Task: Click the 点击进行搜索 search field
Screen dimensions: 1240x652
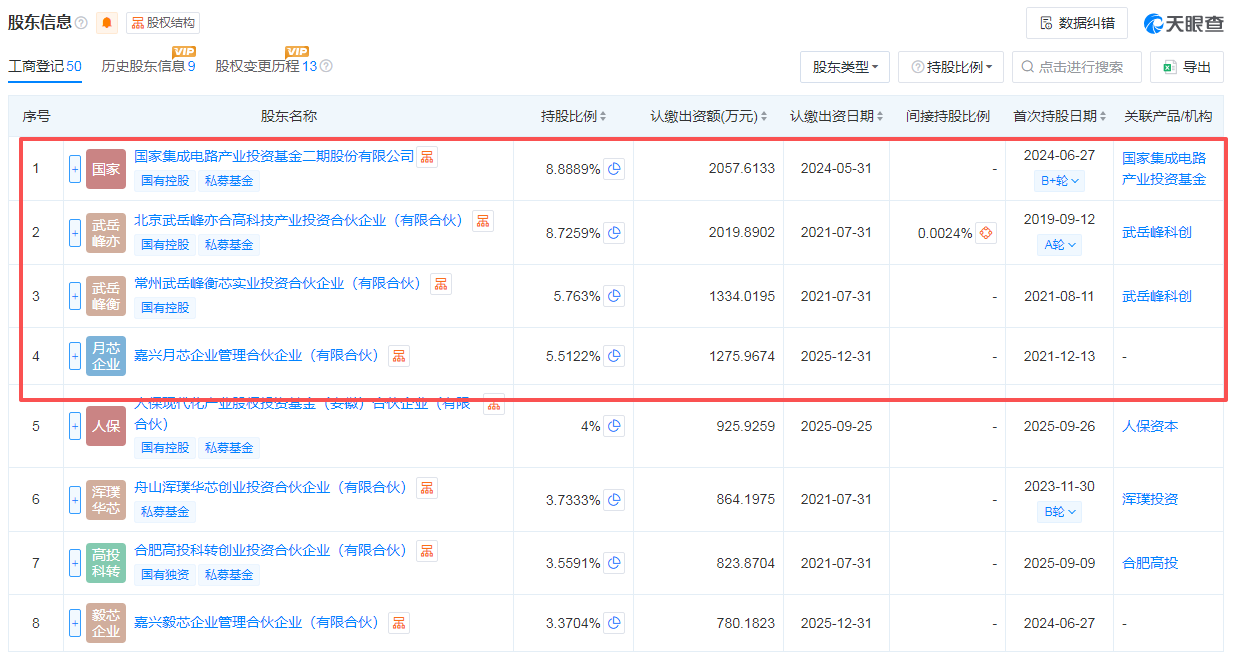Action: click(x=1077, y=67)
